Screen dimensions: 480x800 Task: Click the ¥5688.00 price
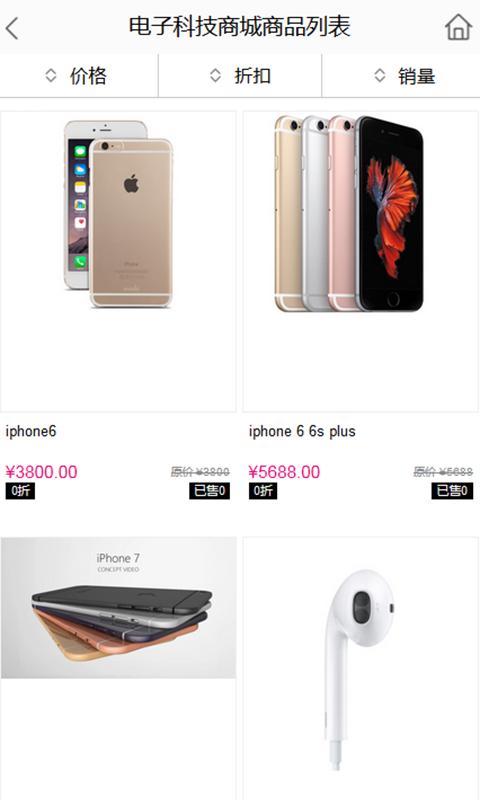click(284, 471)
